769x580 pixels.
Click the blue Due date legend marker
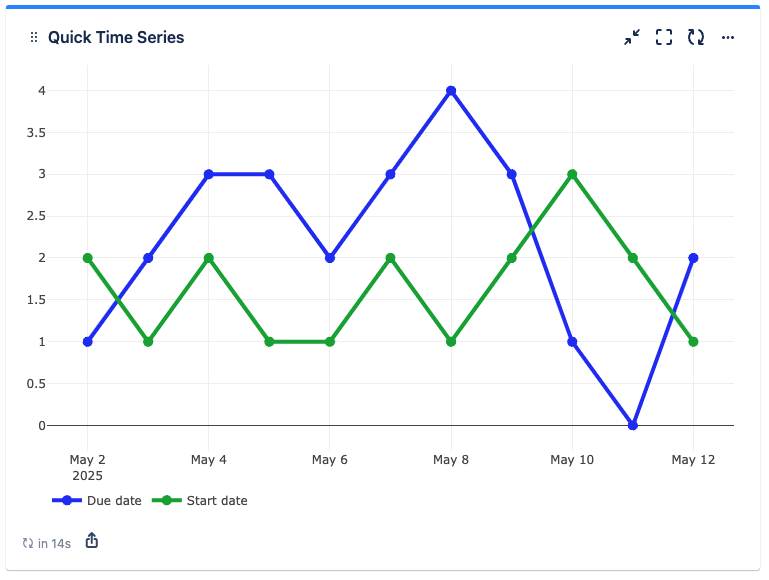[67, 500]
